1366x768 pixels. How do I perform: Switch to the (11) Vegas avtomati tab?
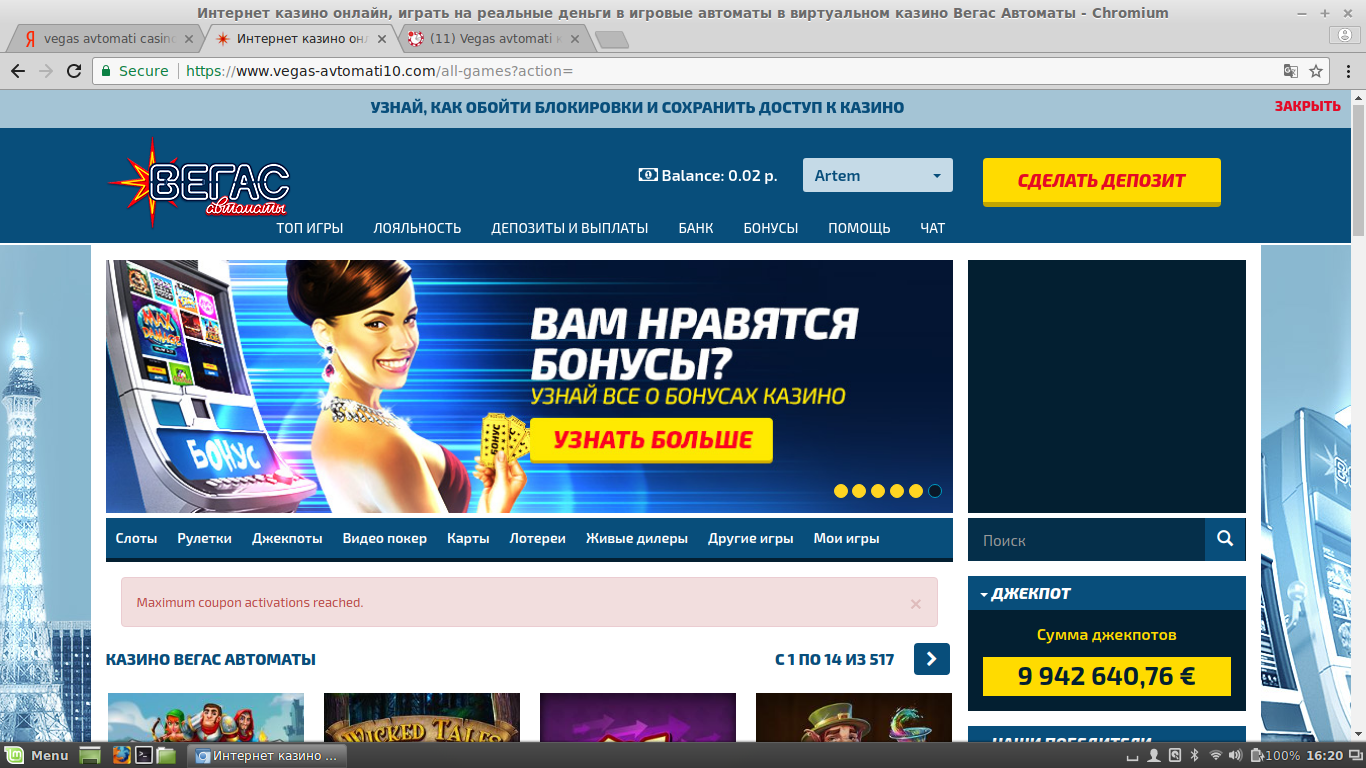(494, 39)
